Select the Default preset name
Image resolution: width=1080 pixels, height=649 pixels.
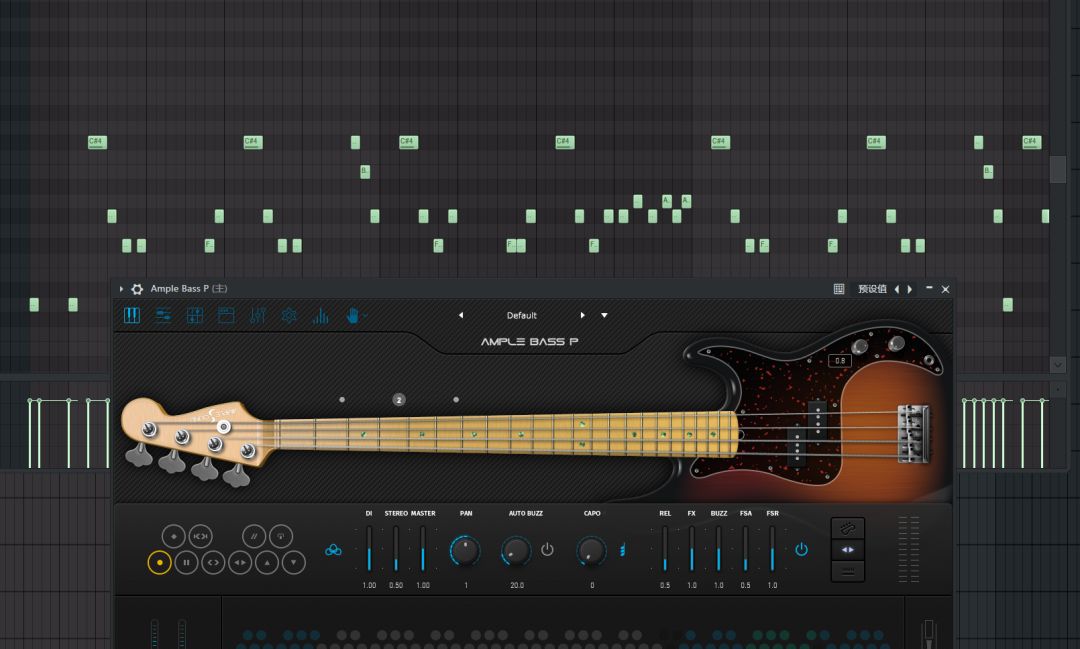[x=521, y=315]
